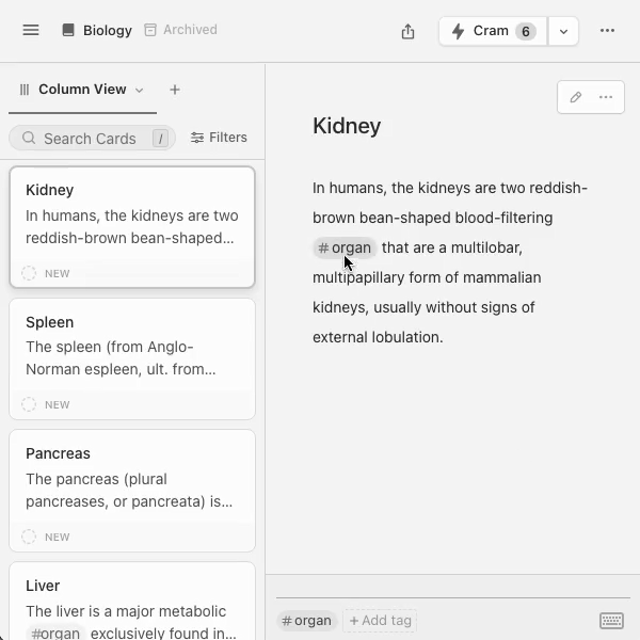Click the Archived label
The height and width of the screenshot is (640, 640).
190,29
